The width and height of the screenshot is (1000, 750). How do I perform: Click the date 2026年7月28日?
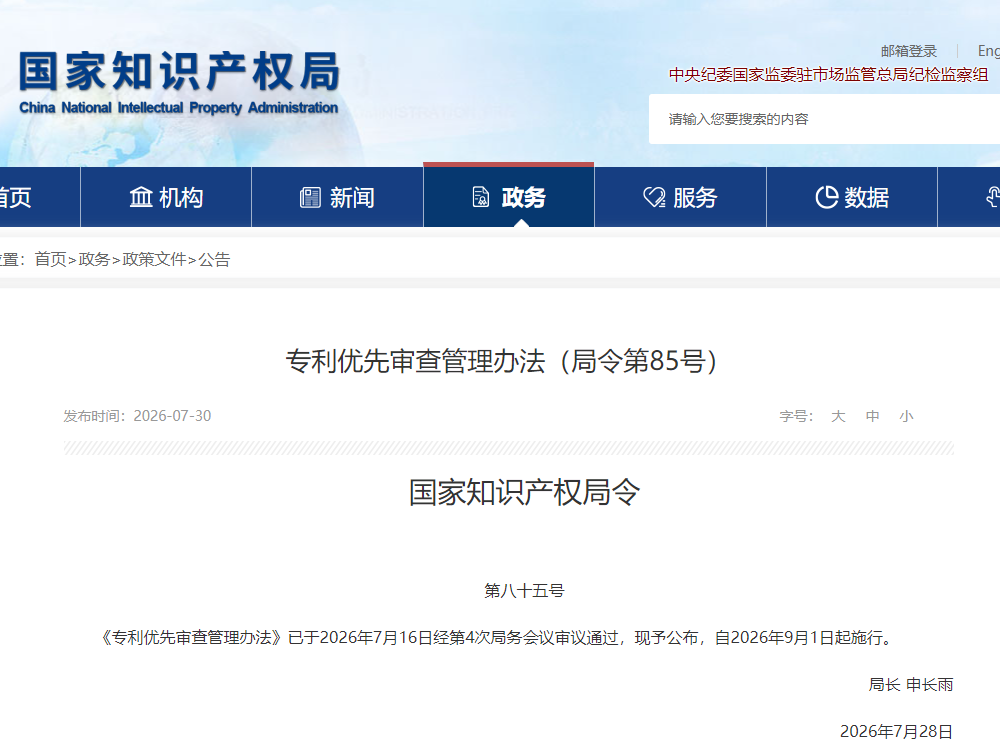point(897,731)
